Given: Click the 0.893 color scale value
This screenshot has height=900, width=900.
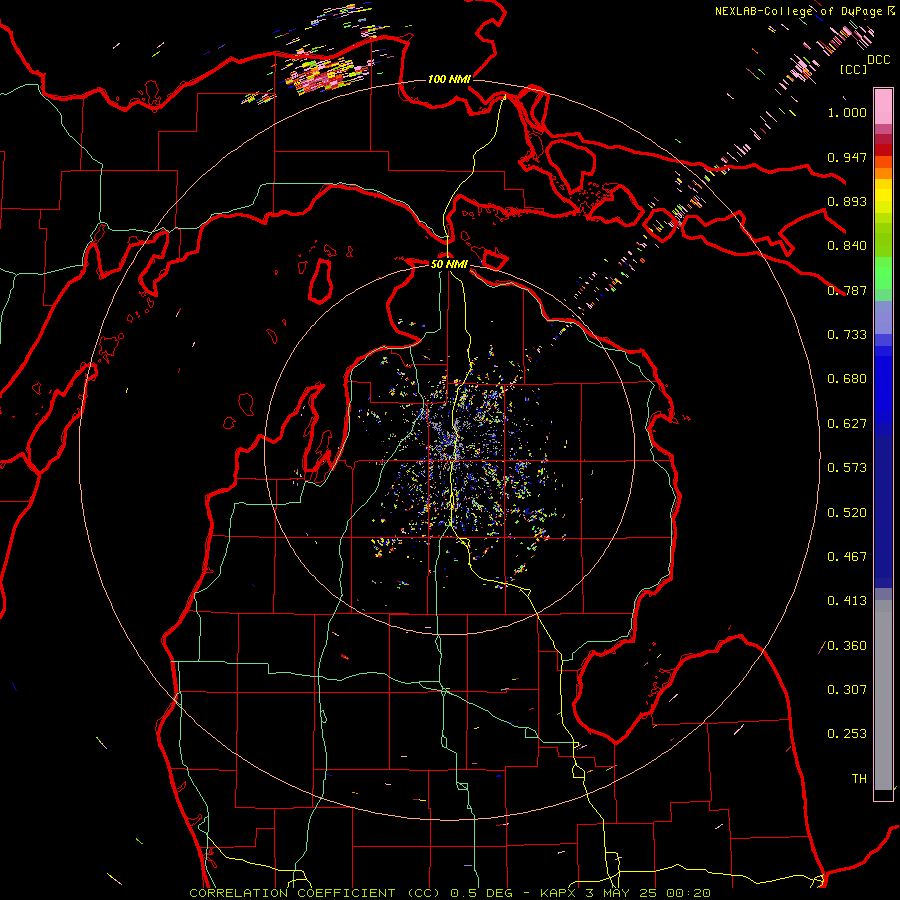Looking at the screenshot, I should (847, 201).
